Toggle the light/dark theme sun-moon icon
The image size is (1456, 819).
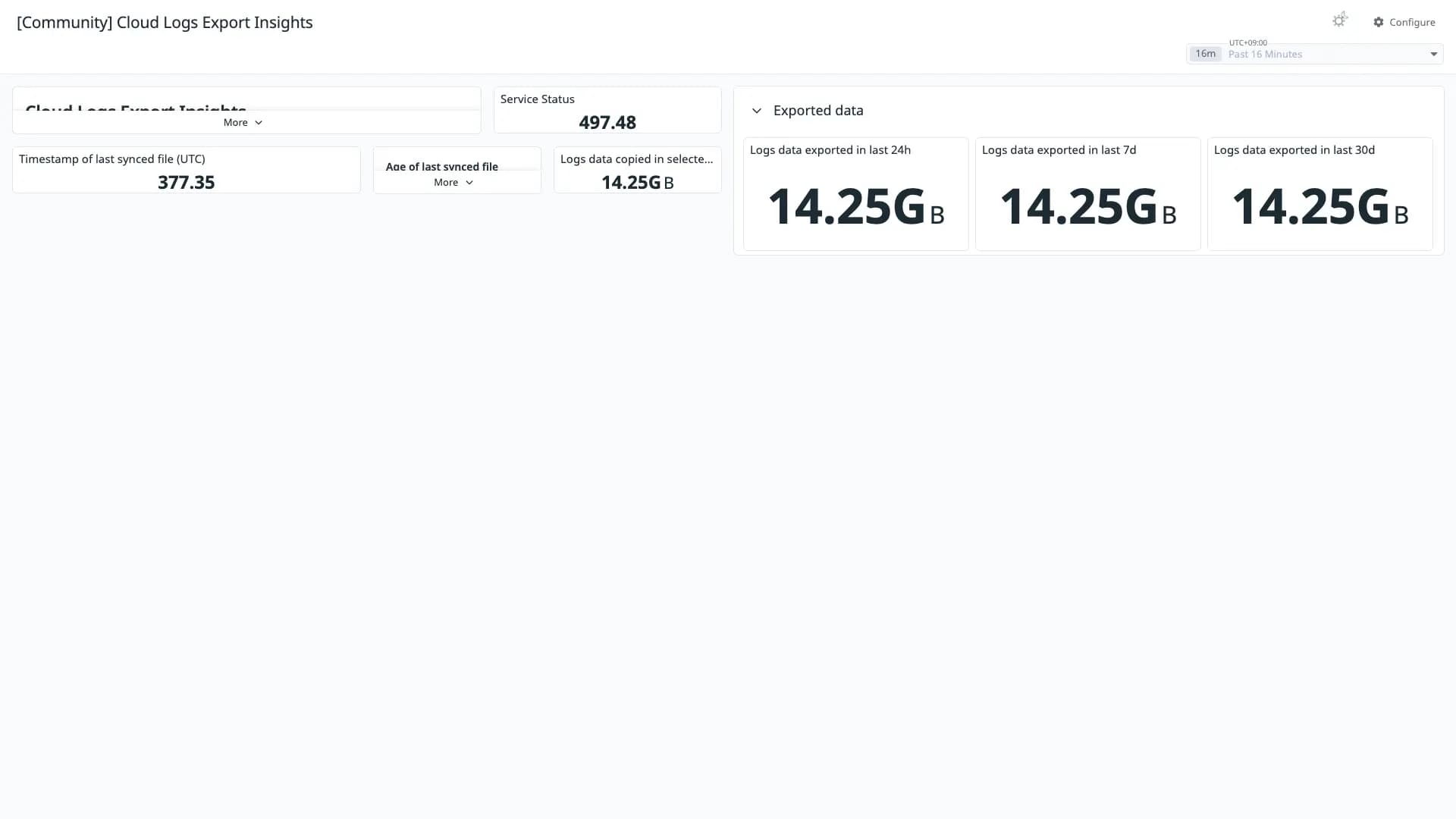1340,20
